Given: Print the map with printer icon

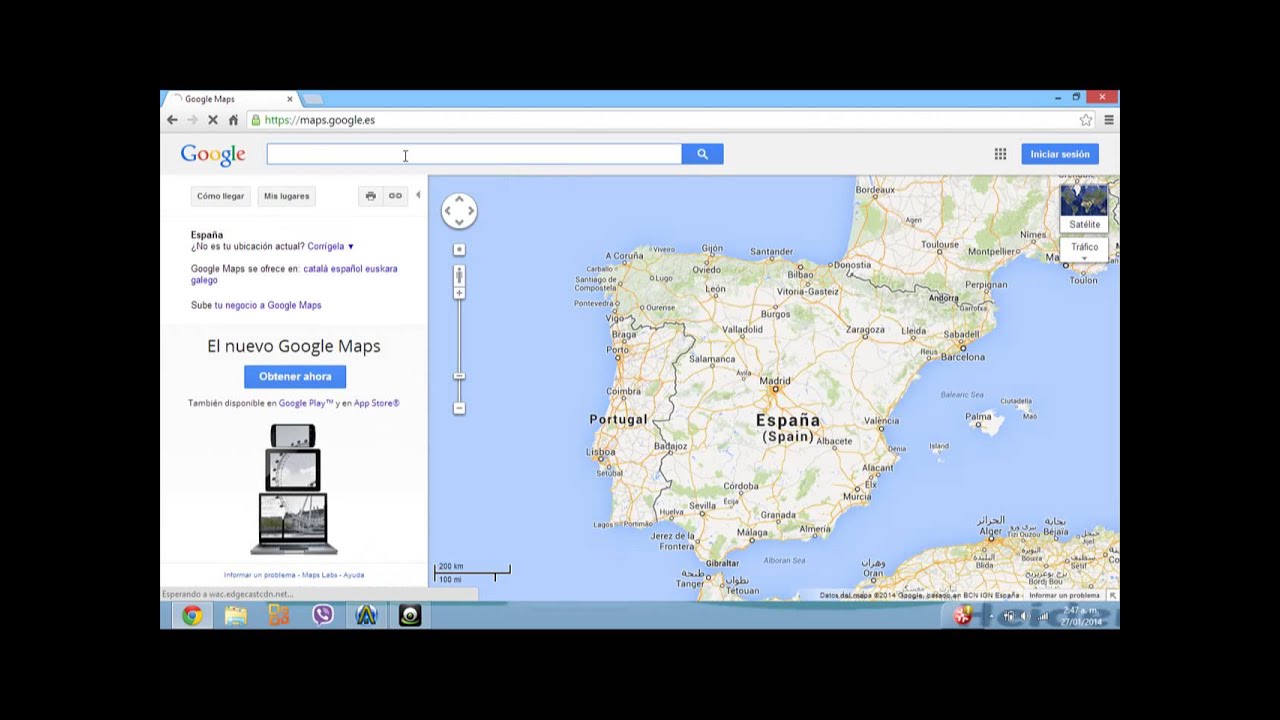Looking at the screenshot, I should [x=370, y=196].
